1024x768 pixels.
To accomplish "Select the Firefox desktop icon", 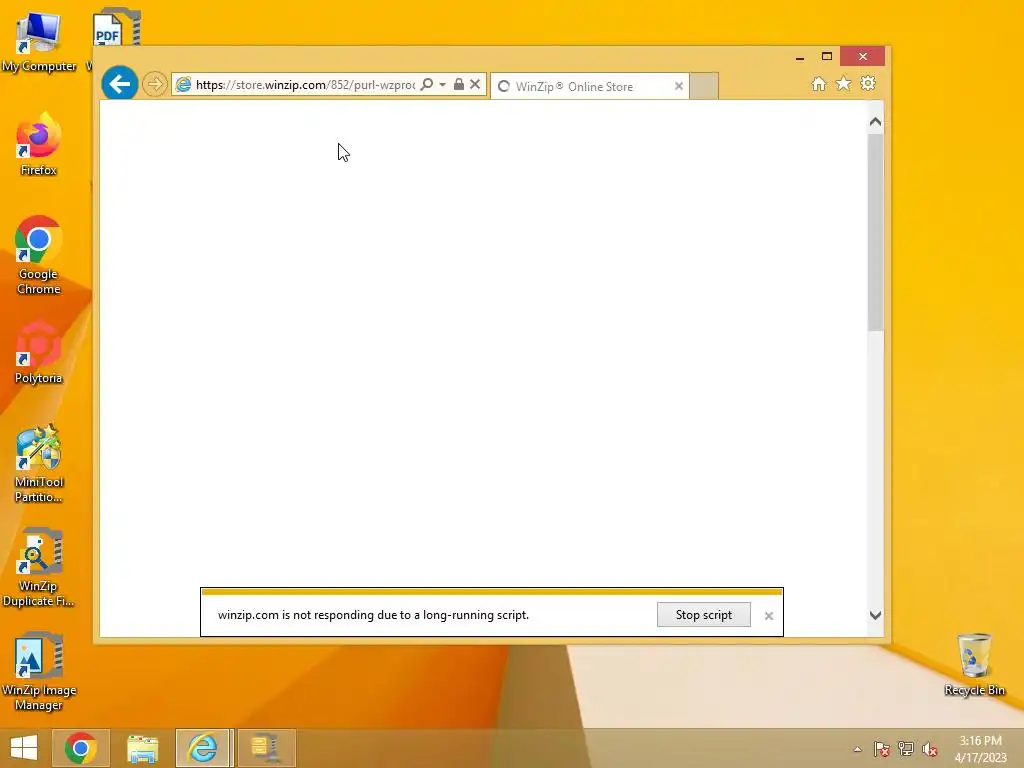I will 39,145.
